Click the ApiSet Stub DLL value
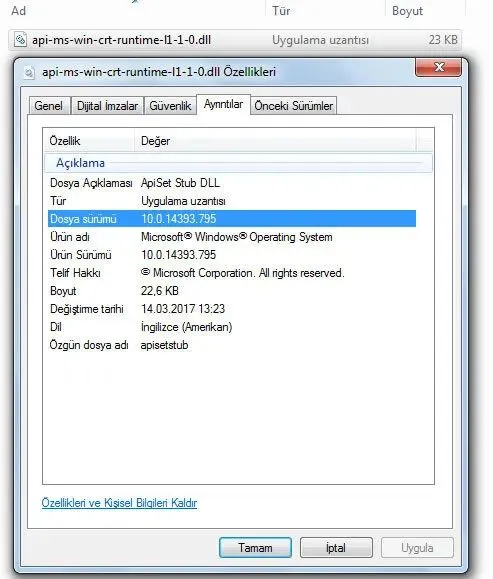493x579 pixels. point(180,183)
